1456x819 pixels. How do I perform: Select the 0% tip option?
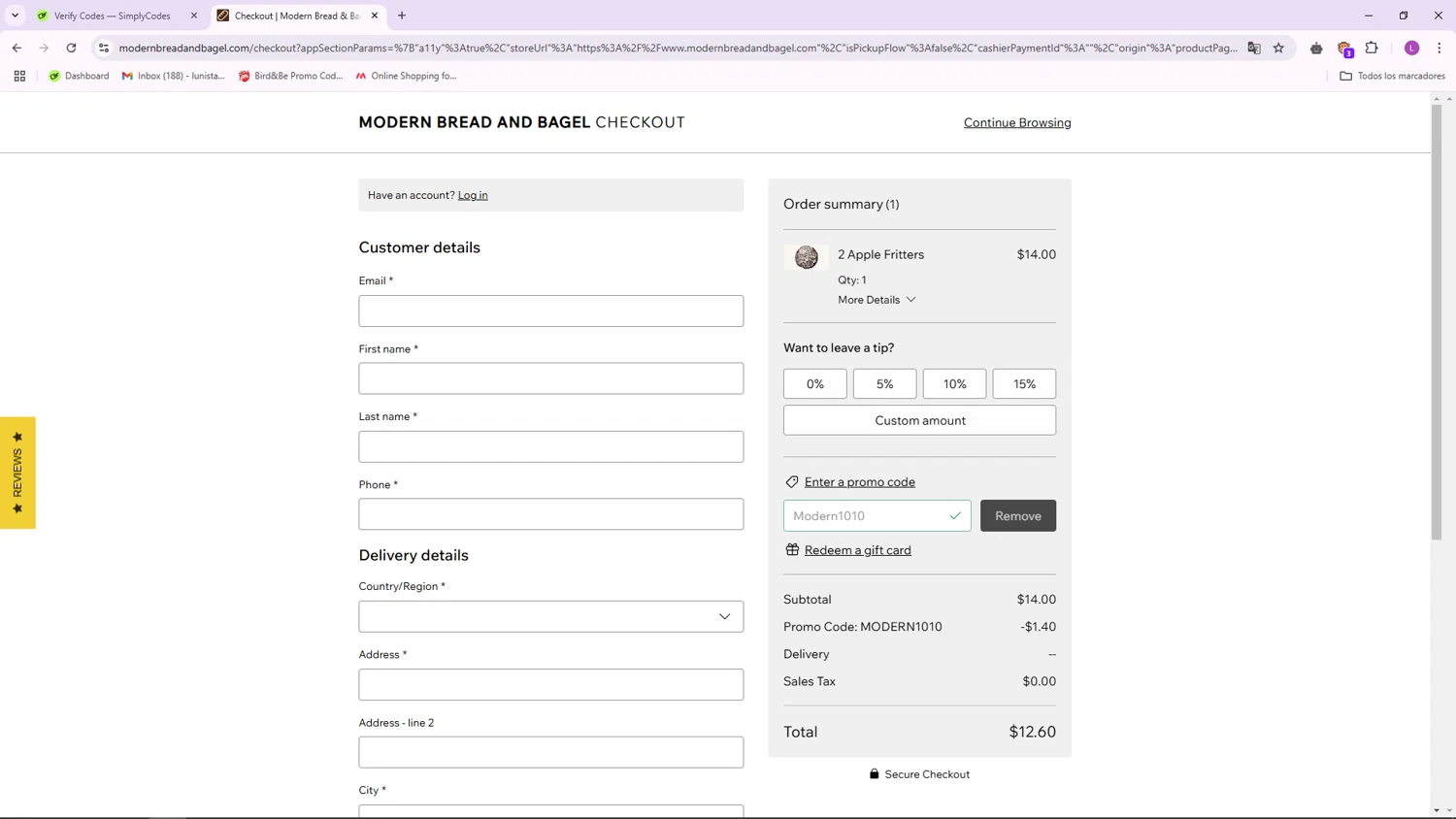click(x=815, y=383)
